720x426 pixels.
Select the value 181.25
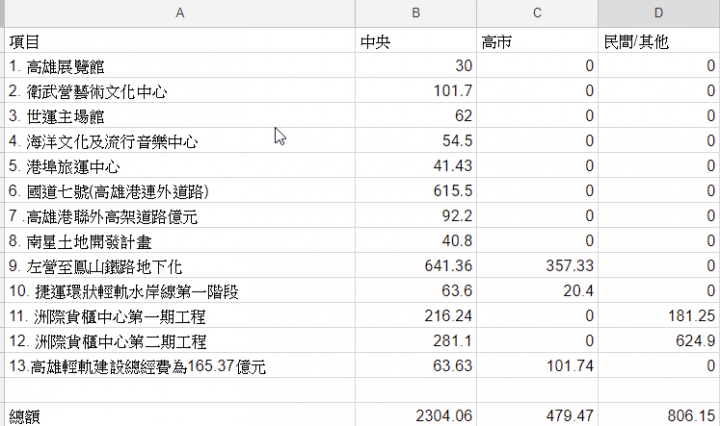pos(659,316)
